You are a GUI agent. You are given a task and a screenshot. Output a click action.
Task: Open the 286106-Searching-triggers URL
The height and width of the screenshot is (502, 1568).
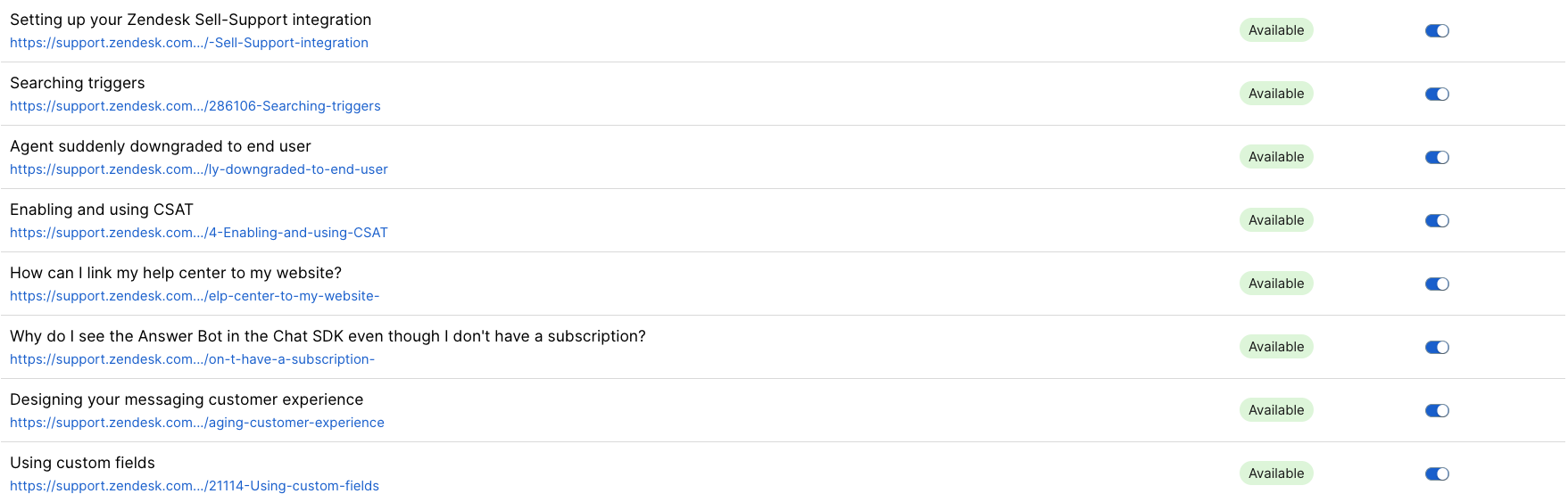pyautogui.click(x=195, y=106)
